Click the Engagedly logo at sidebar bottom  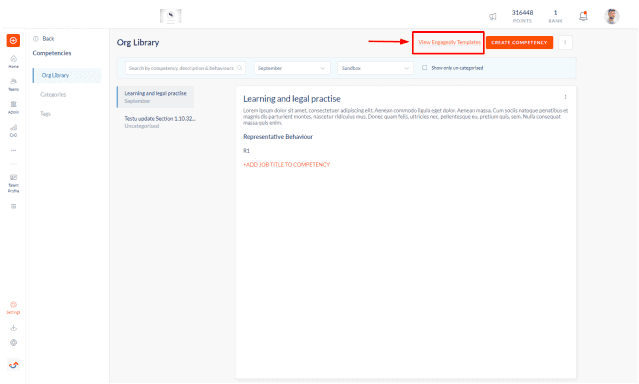click(x=13, y=365)
